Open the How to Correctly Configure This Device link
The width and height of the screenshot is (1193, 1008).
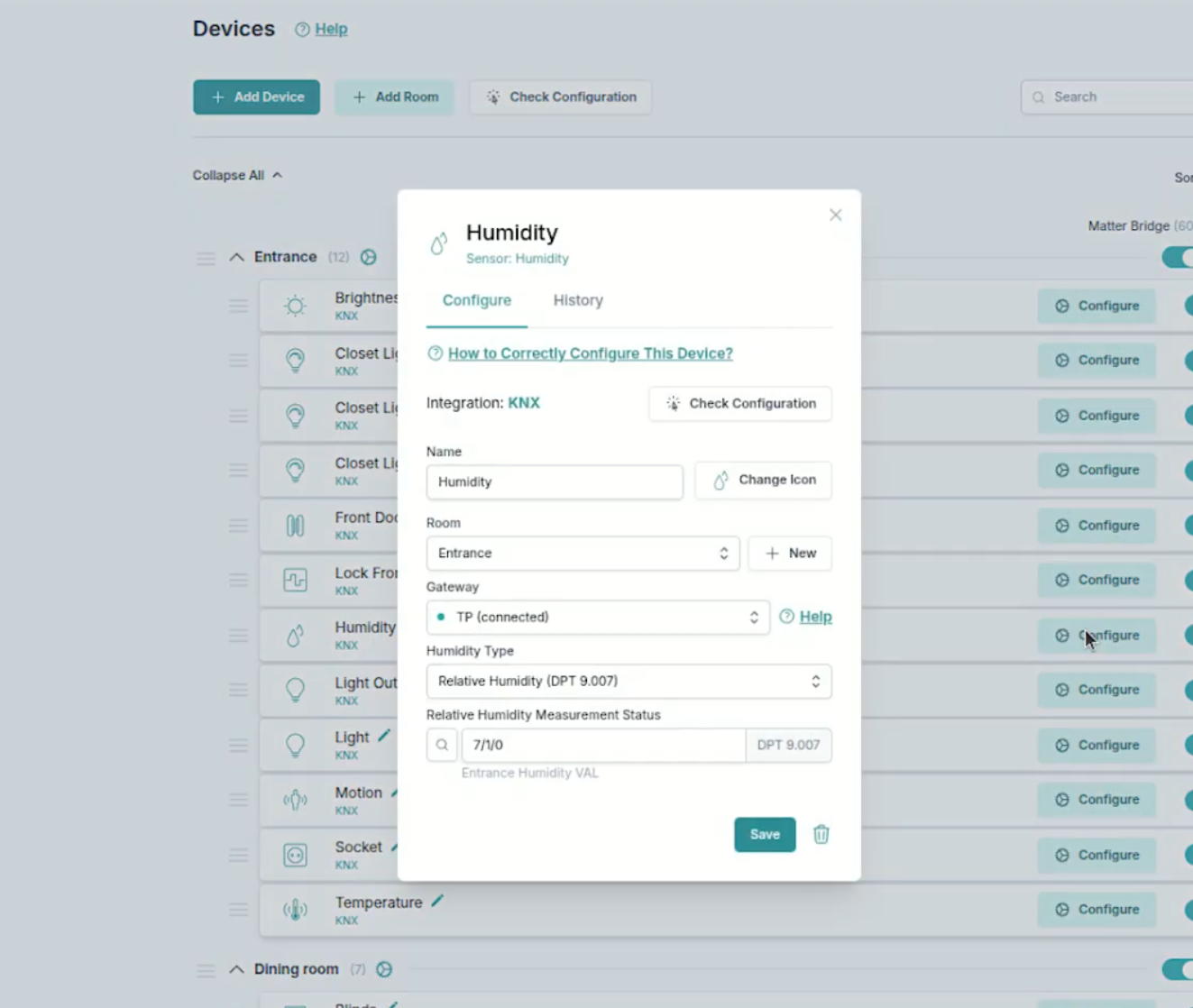590,353
